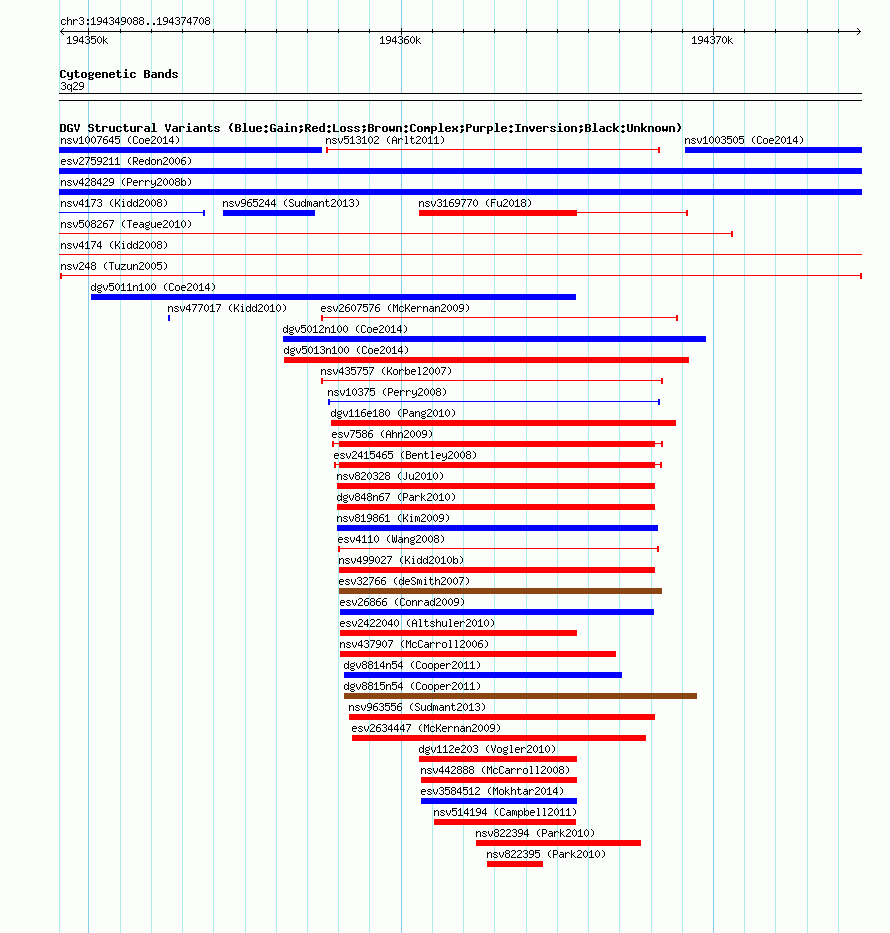Click the esv2607576 (McKernan2009) label
The height and width of the screenshot is (933, 890).
(x=395, y=308)
